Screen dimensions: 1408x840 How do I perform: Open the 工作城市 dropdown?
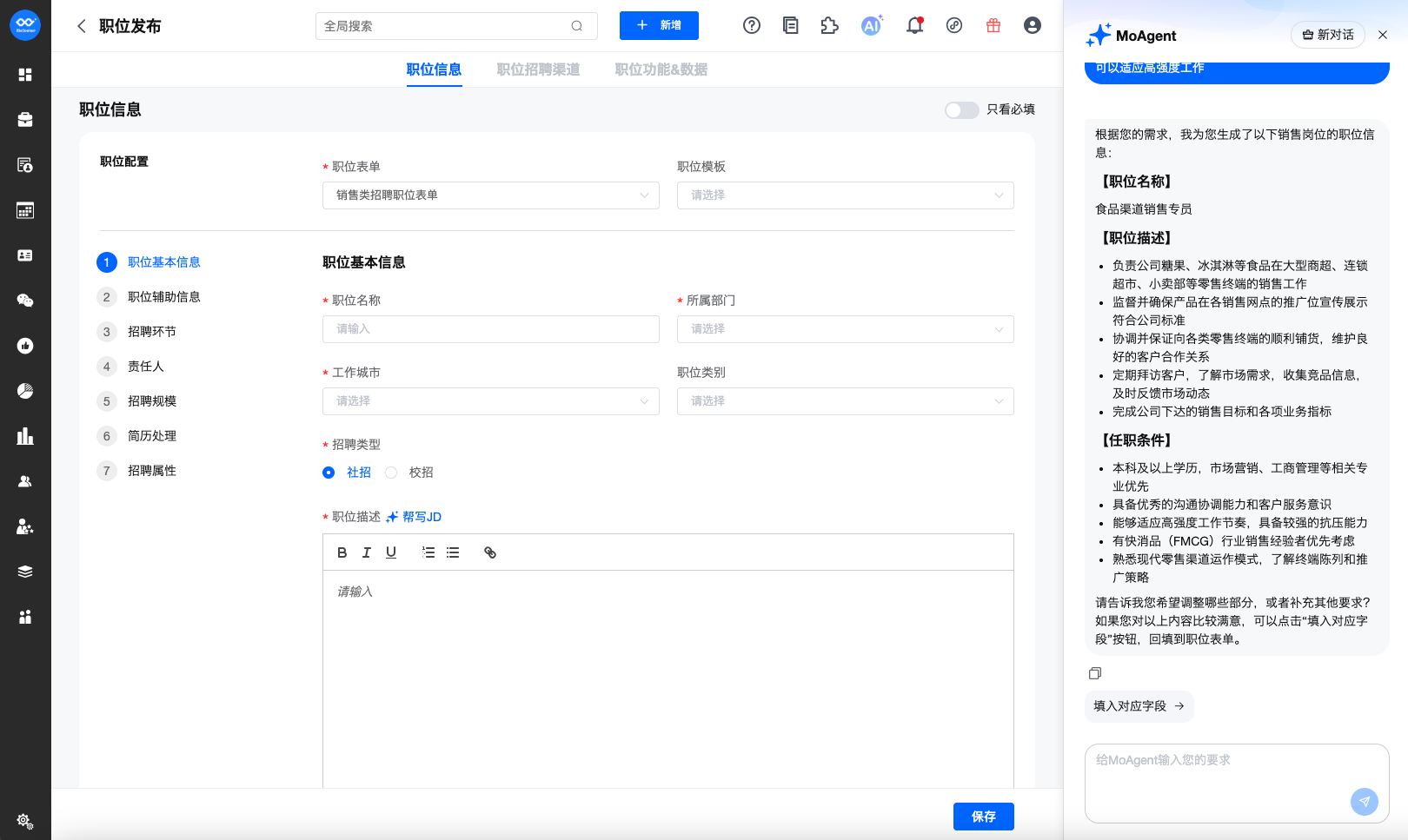[491, 401]
